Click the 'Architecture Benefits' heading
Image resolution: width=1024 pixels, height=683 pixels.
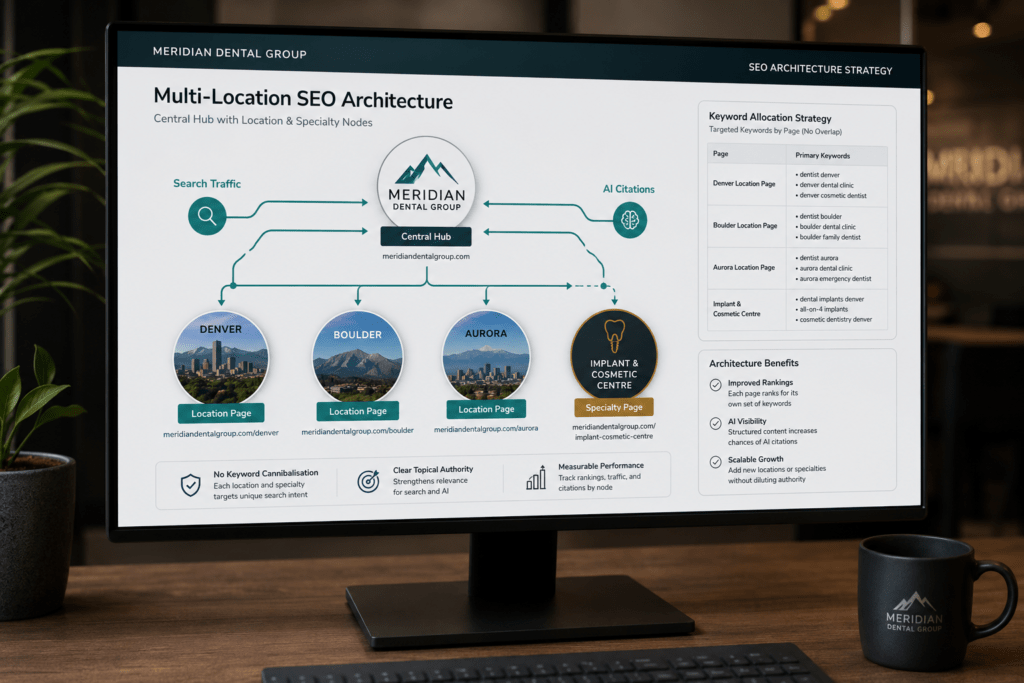754,363
